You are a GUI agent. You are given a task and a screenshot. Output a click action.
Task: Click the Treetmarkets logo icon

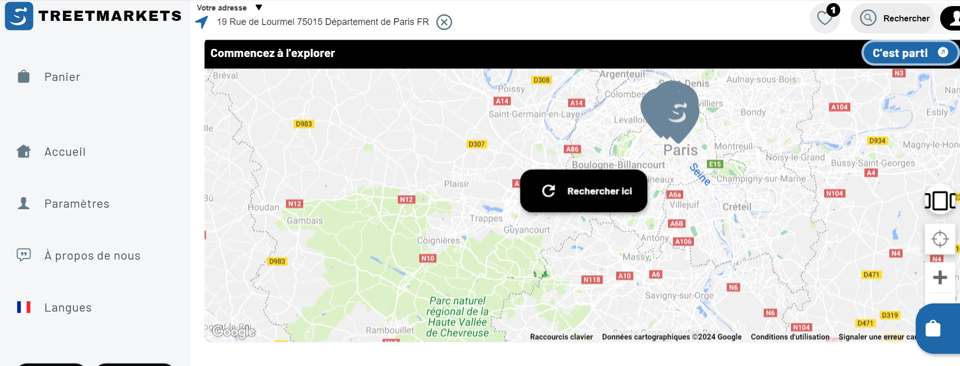pyautogui.click(x=19, y=16)
